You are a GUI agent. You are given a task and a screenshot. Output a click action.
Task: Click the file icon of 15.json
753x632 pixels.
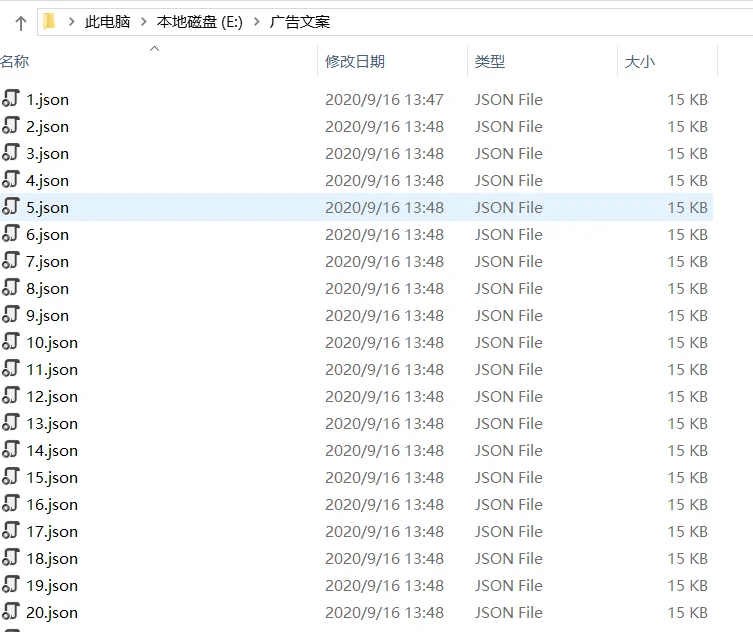(x=11, y=476)
